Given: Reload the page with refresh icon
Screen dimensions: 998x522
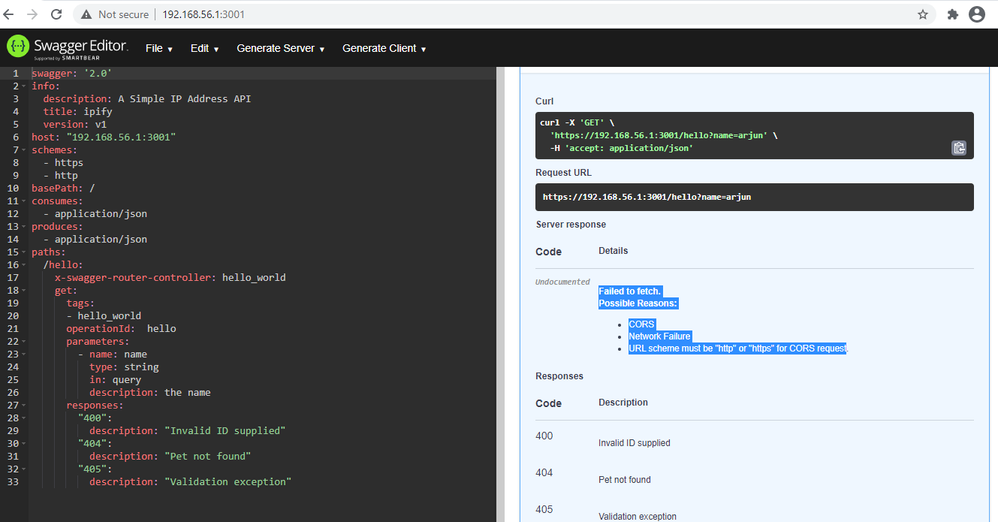Looking at the screenshot, I should (x=57, y=15).
